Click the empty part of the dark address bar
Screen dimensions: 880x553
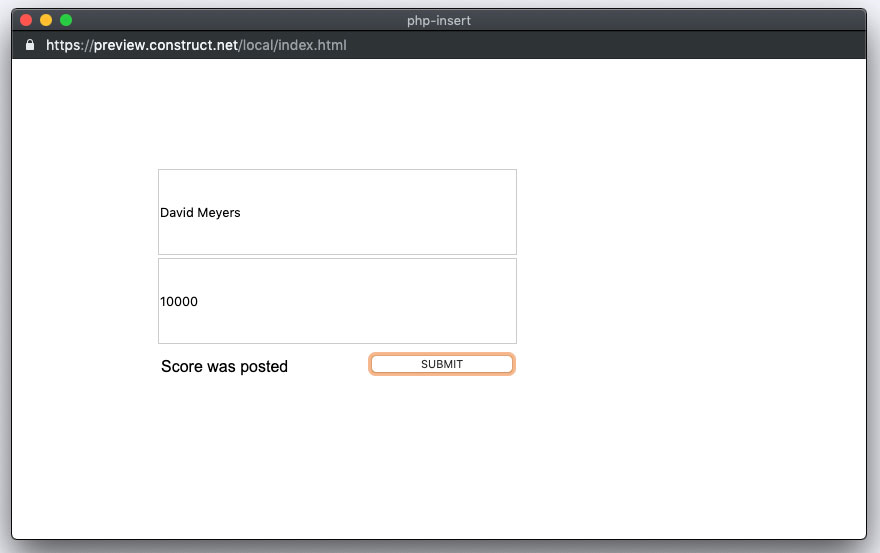click(x=606, y=45)
